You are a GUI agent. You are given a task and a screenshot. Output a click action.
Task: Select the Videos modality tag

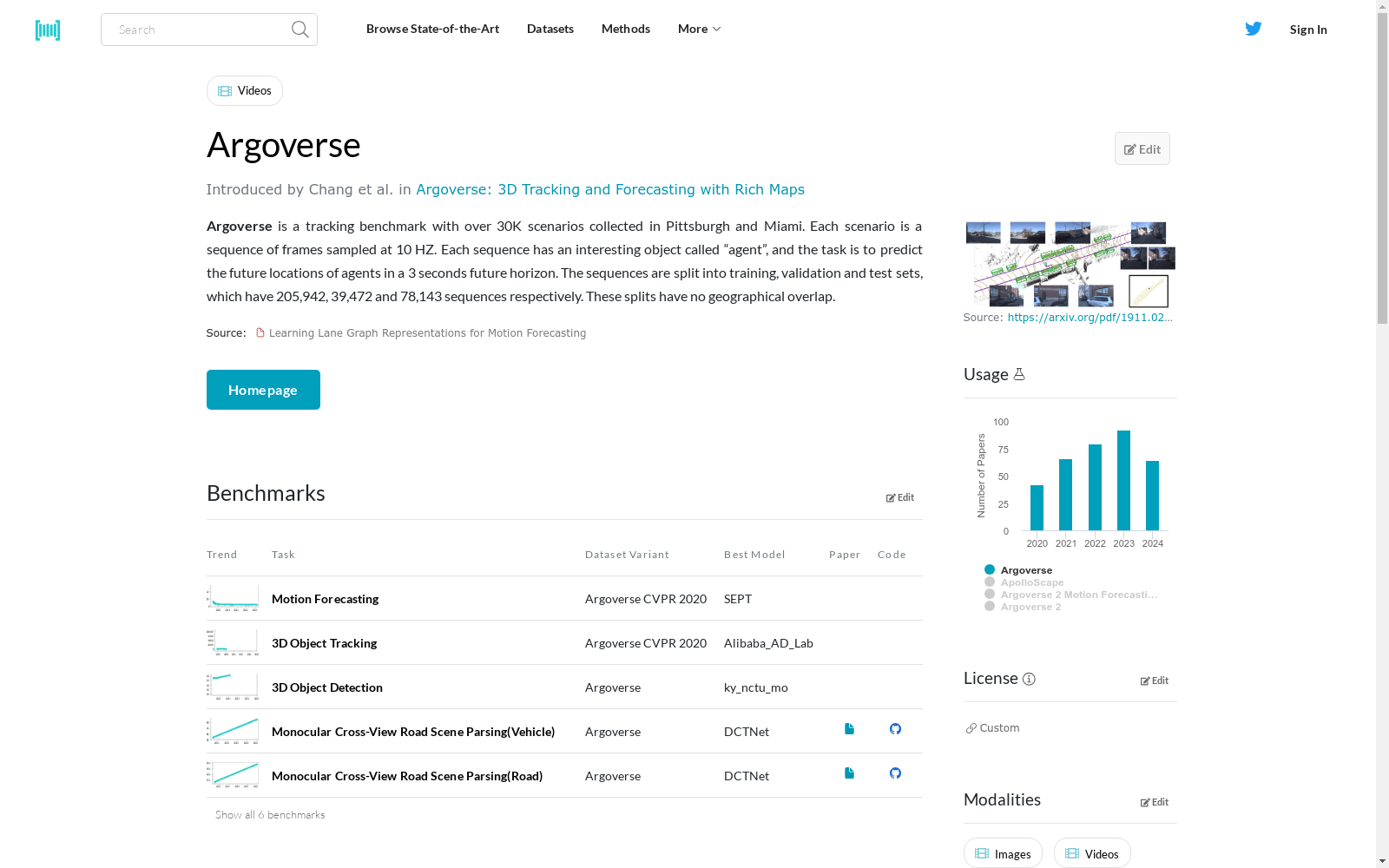pos(1092,853)
